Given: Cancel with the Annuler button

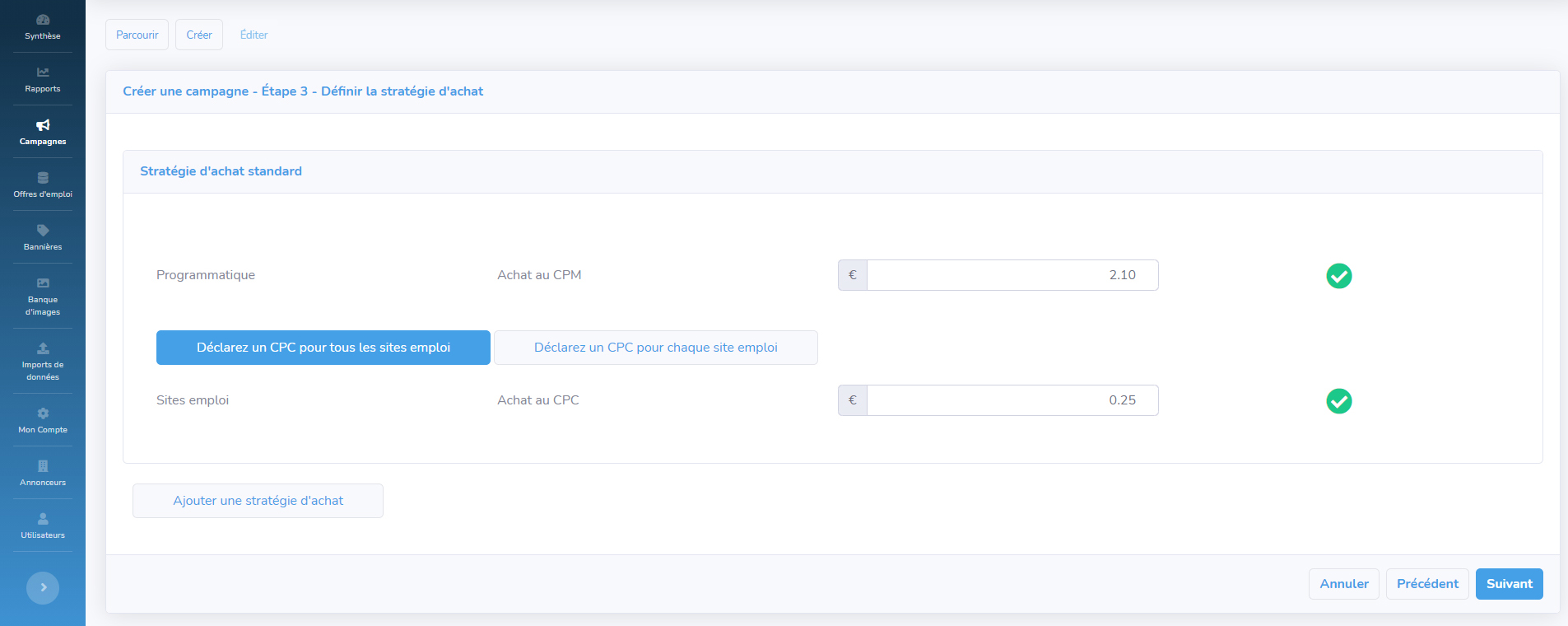Looking at the screenshot, I should click(x=1343, y=584).
